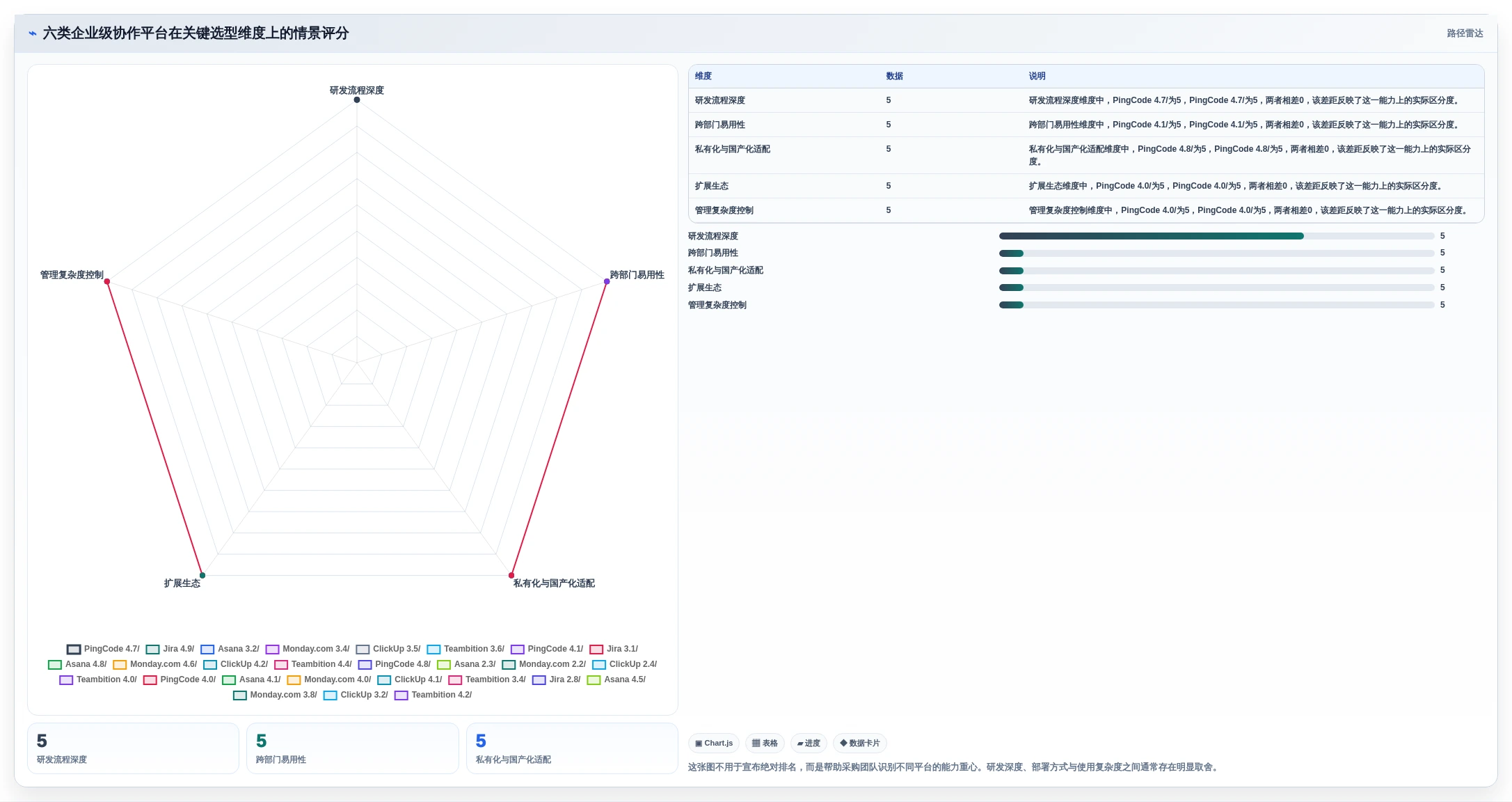
Task: Toggle Teambition 3.4/ in the legend
Action: click(x=487, y=679)
